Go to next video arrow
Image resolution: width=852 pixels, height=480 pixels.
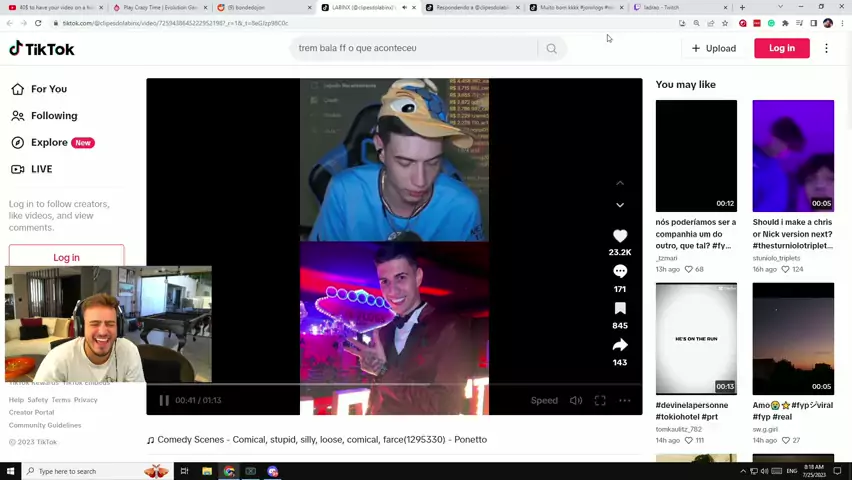[x=620, y=205]
